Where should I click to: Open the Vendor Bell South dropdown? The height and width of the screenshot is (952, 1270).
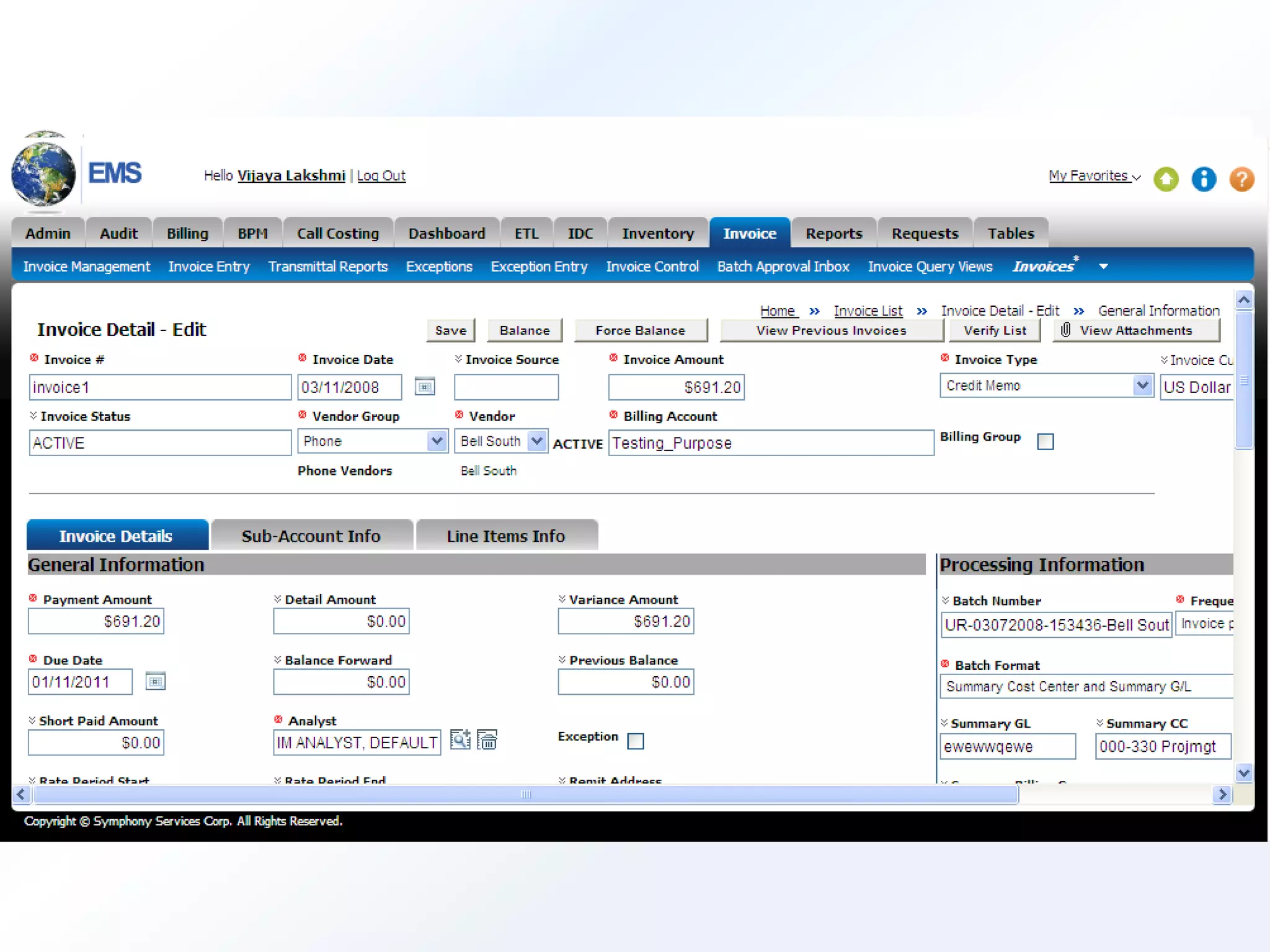click(x=537, y=441)
